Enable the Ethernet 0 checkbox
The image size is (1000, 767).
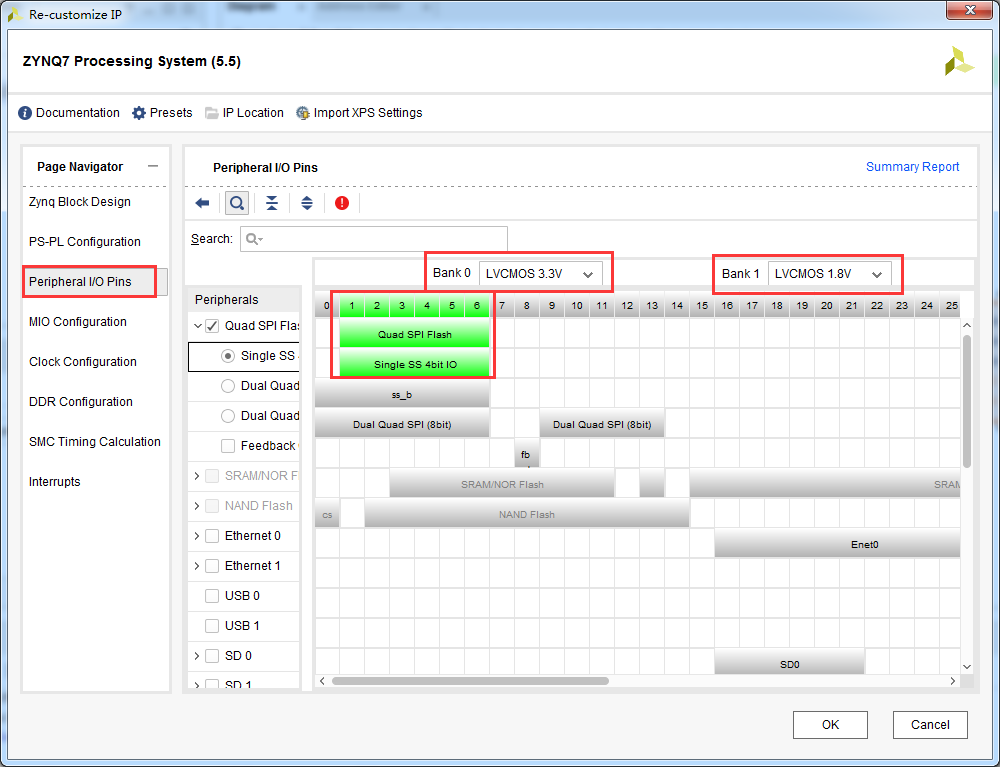coord(212,536)
